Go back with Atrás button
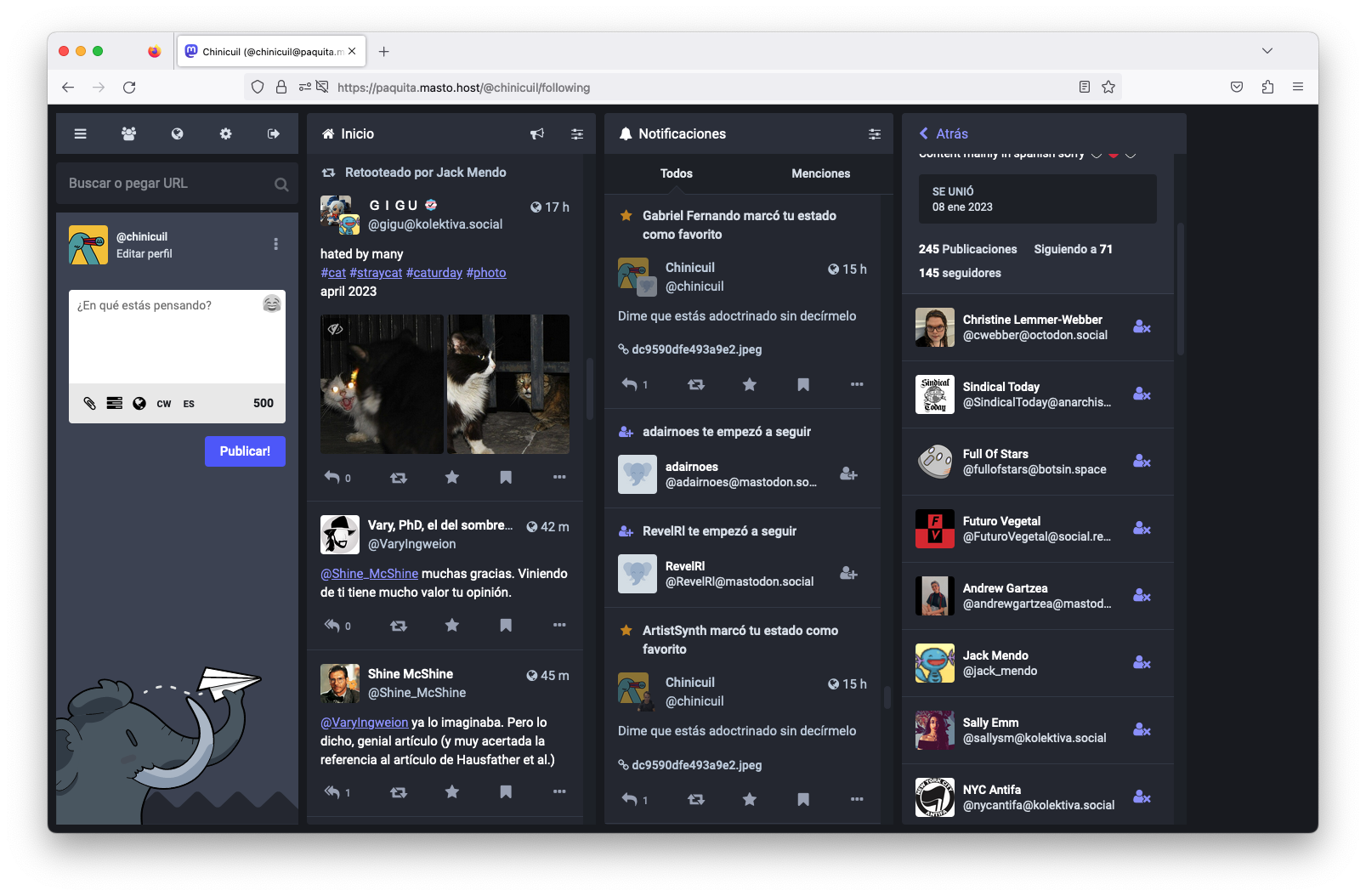This screenshot has height=896, width=1366. (x=944, y=133)
